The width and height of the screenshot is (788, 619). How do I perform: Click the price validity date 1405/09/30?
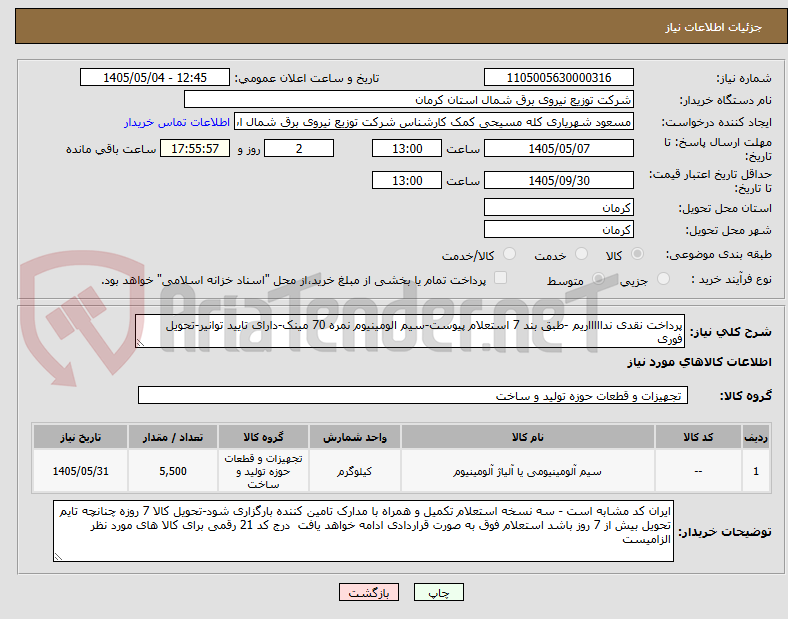coord(559,180)
